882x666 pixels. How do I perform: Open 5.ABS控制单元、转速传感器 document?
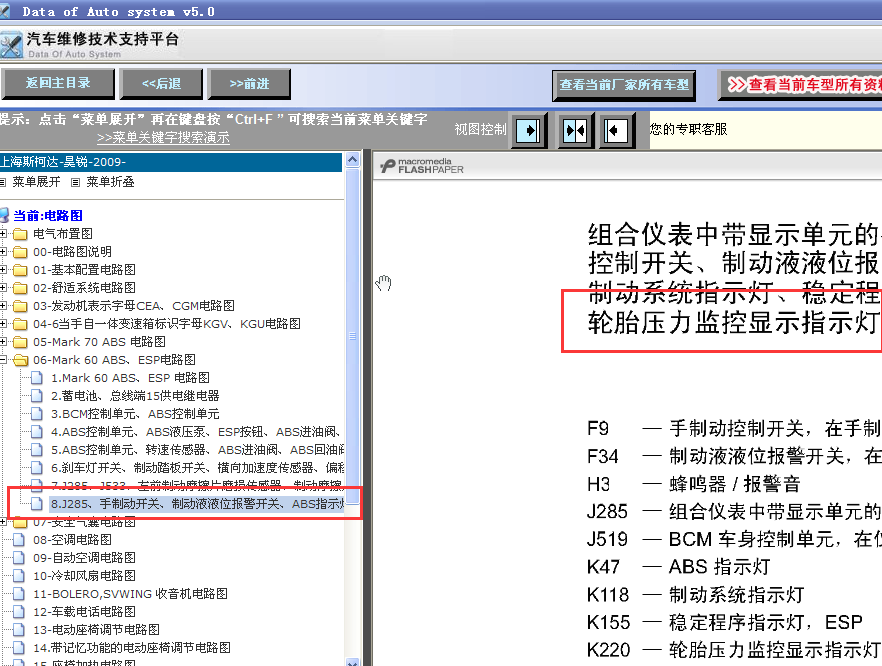pyautogui.click(x=197, y=449)
